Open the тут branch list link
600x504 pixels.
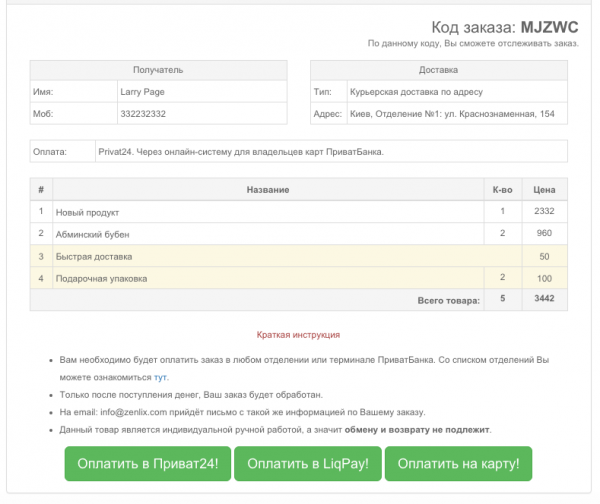click(x=160, y=377)
